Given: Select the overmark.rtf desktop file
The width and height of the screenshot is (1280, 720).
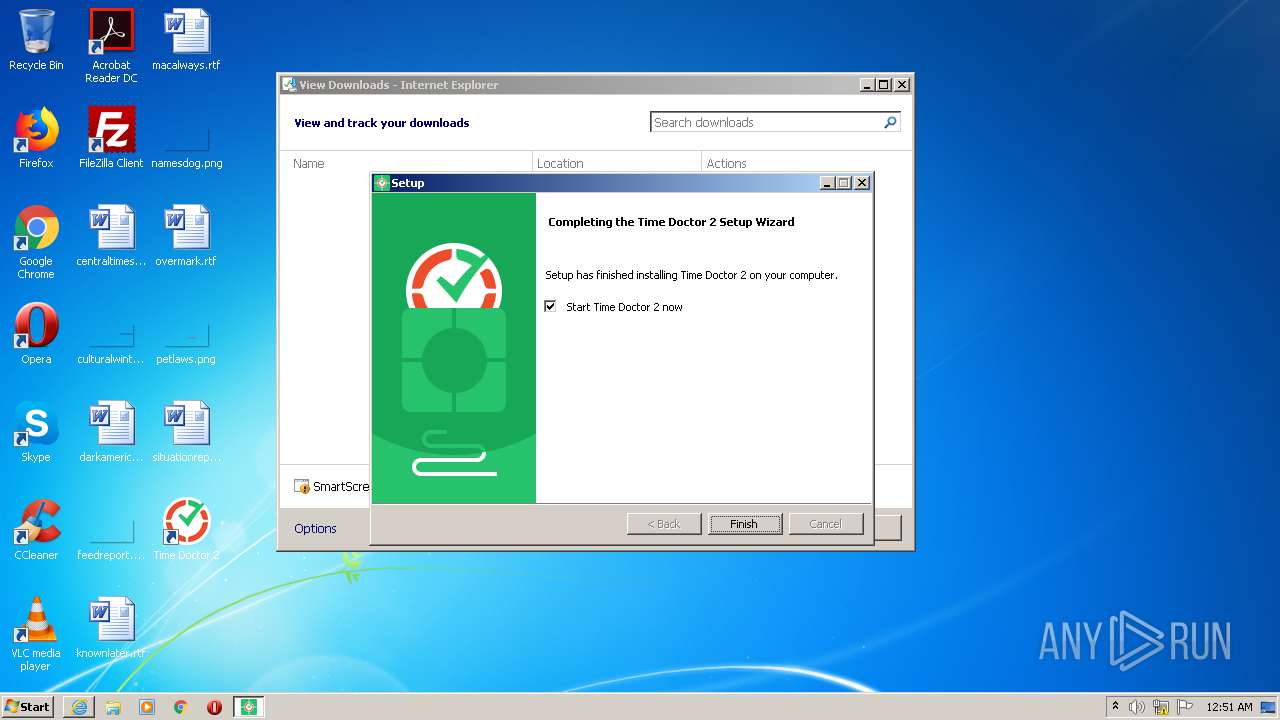Looking at the screenshot, I should 186,236.
